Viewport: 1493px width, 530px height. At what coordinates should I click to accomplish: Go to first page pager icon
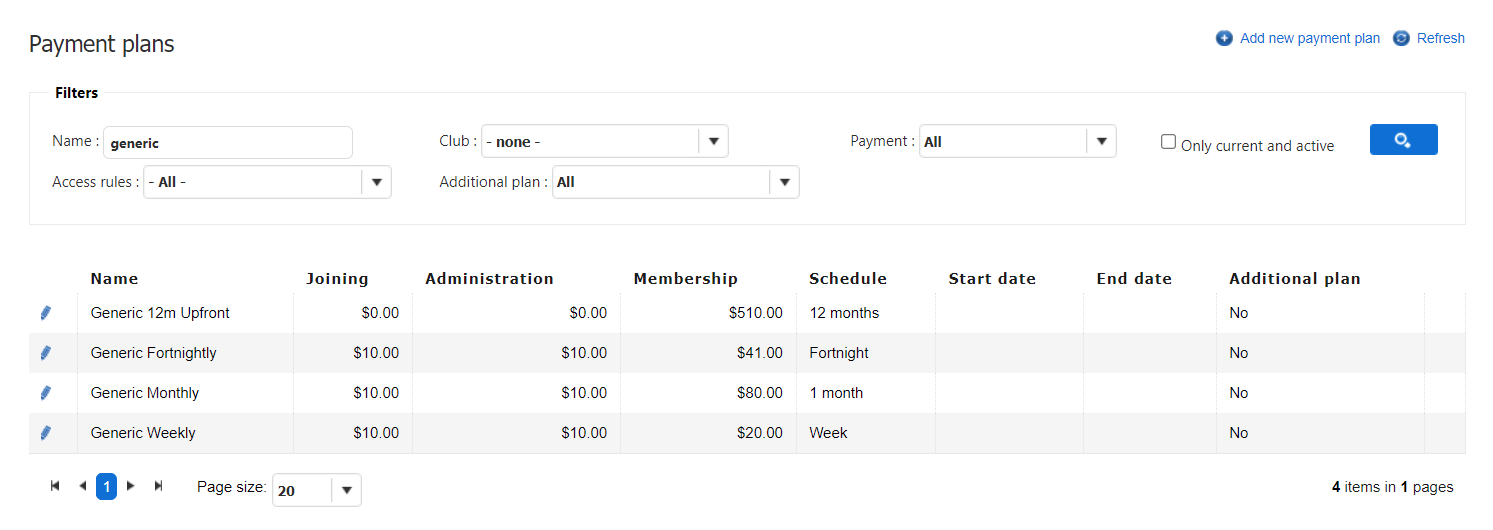click(56, 486)
